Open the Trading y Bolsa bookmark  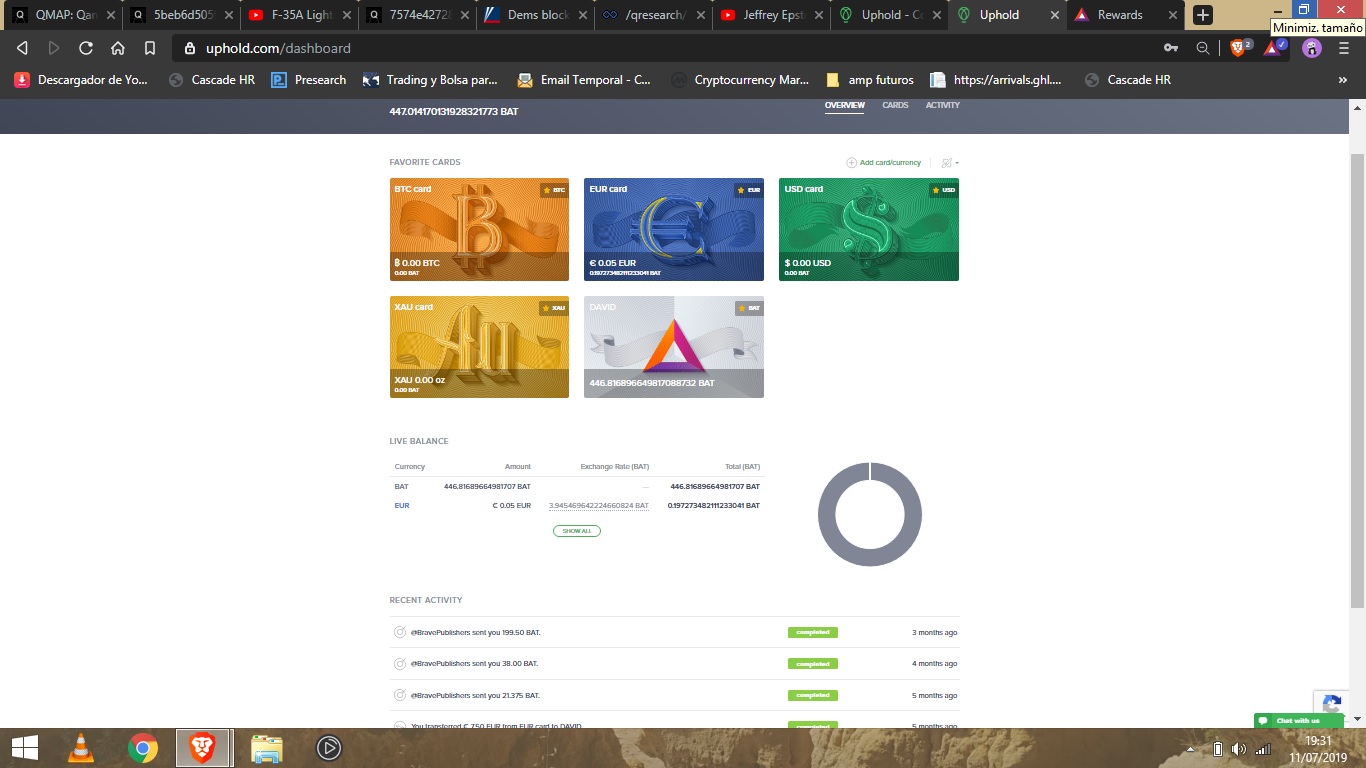click(430, 80)
